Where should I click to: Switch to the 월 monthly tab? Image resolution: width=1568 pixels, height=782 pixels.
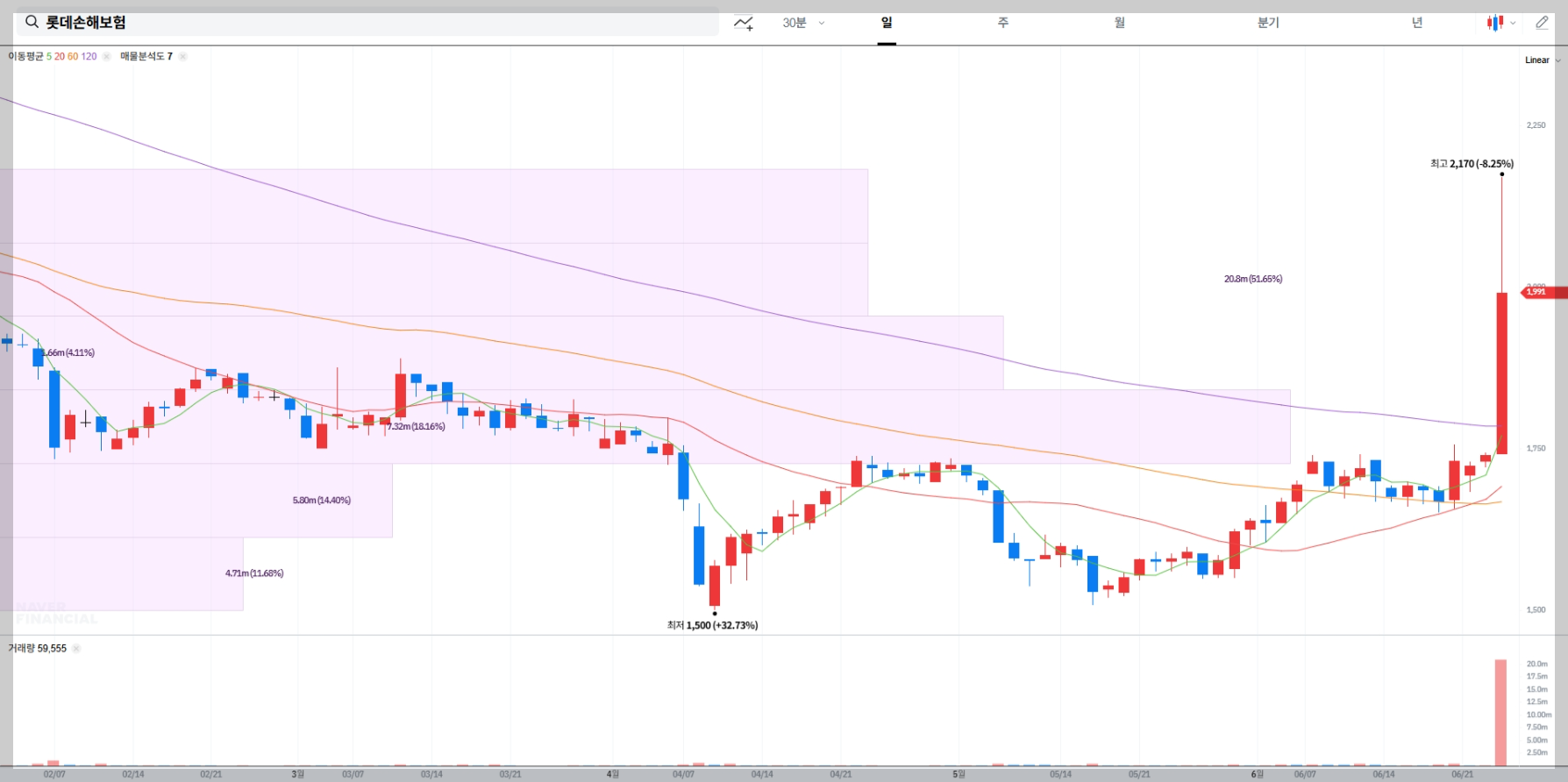[x=1120, y=23]
